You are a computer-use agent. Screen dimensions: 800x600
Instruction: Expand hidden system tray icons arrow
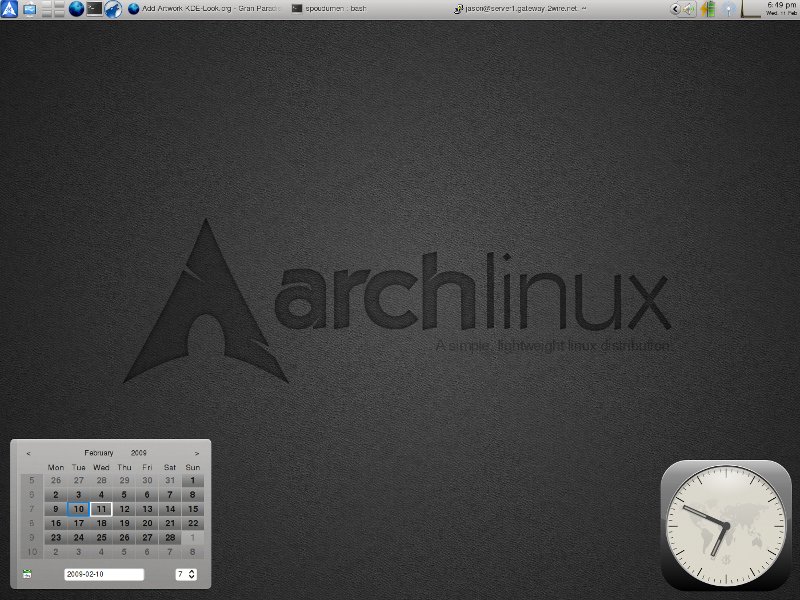pos(675,9)
